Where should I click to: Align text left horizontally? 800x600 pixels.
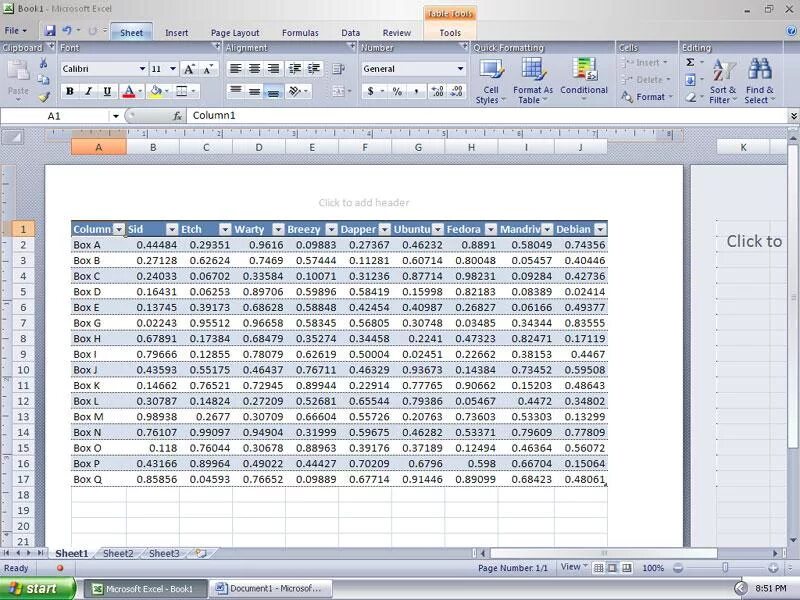(235, 68)
